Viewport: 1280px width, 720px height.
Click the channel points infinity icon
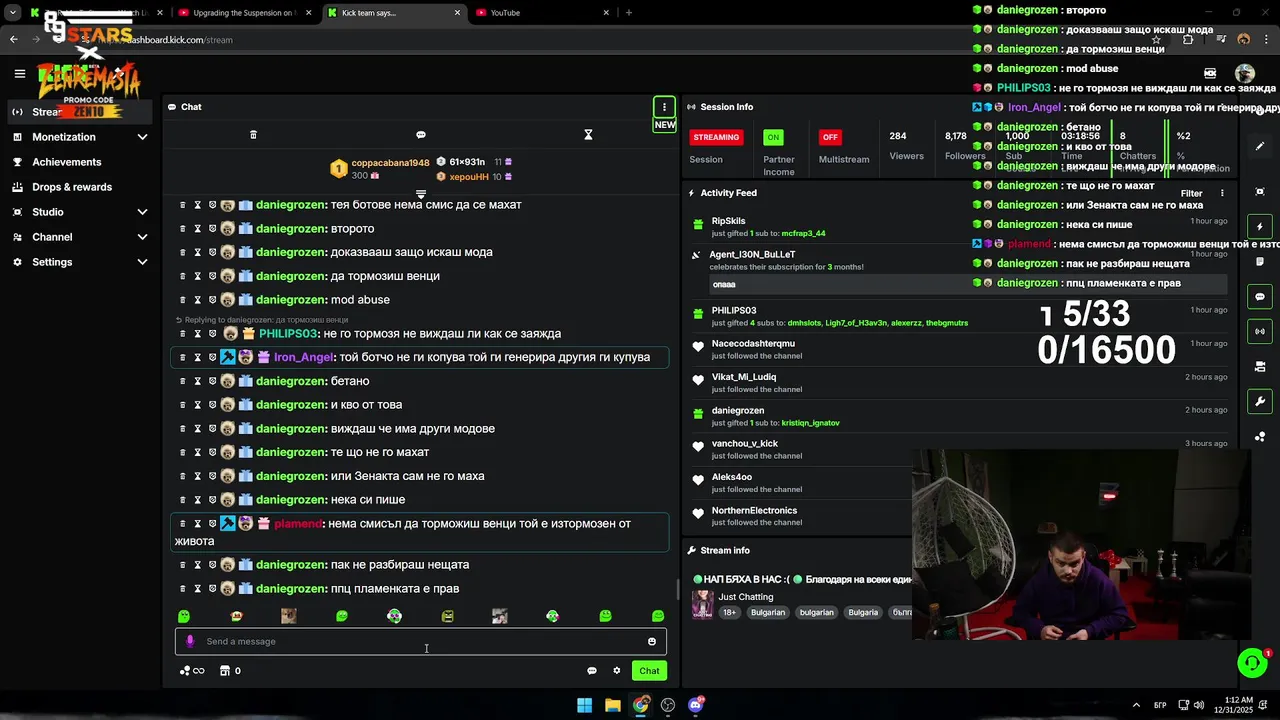(x=192, y=671)
